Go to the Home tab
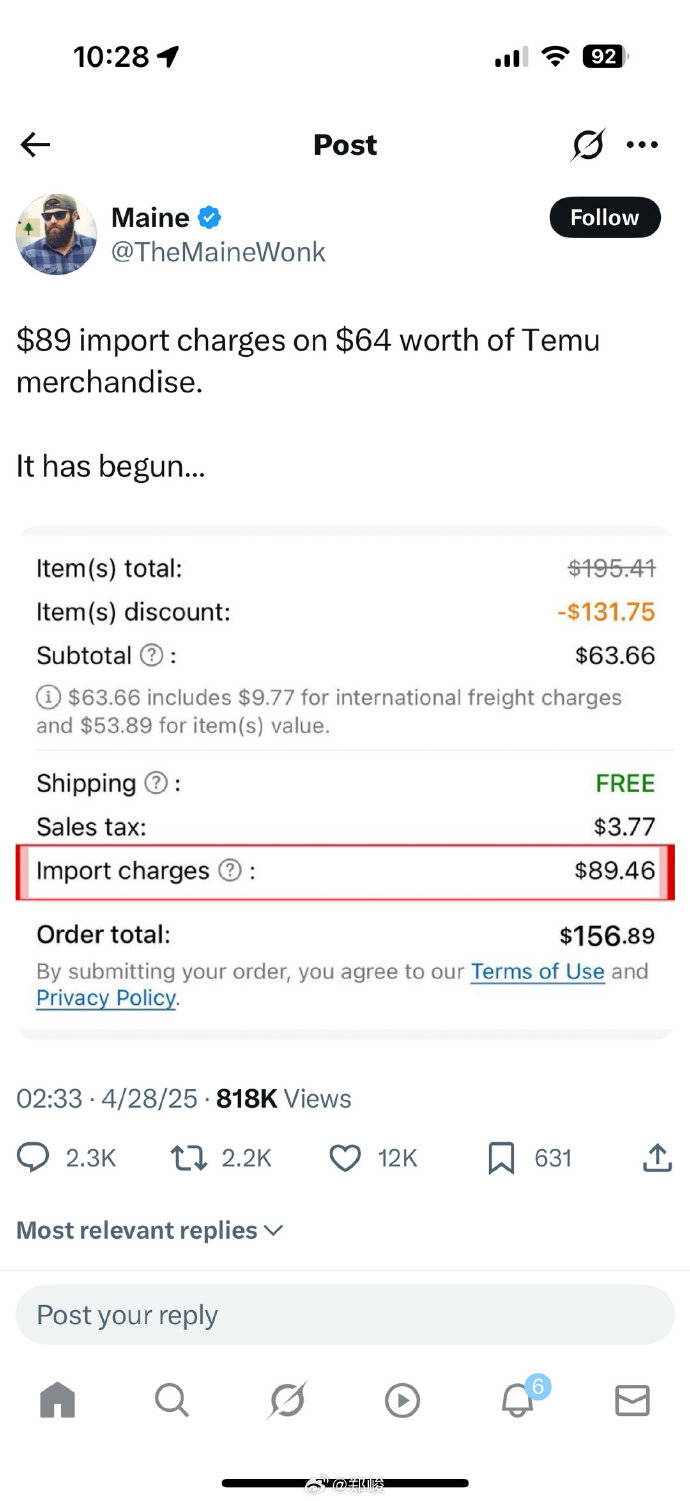 tap(57, 1400)
